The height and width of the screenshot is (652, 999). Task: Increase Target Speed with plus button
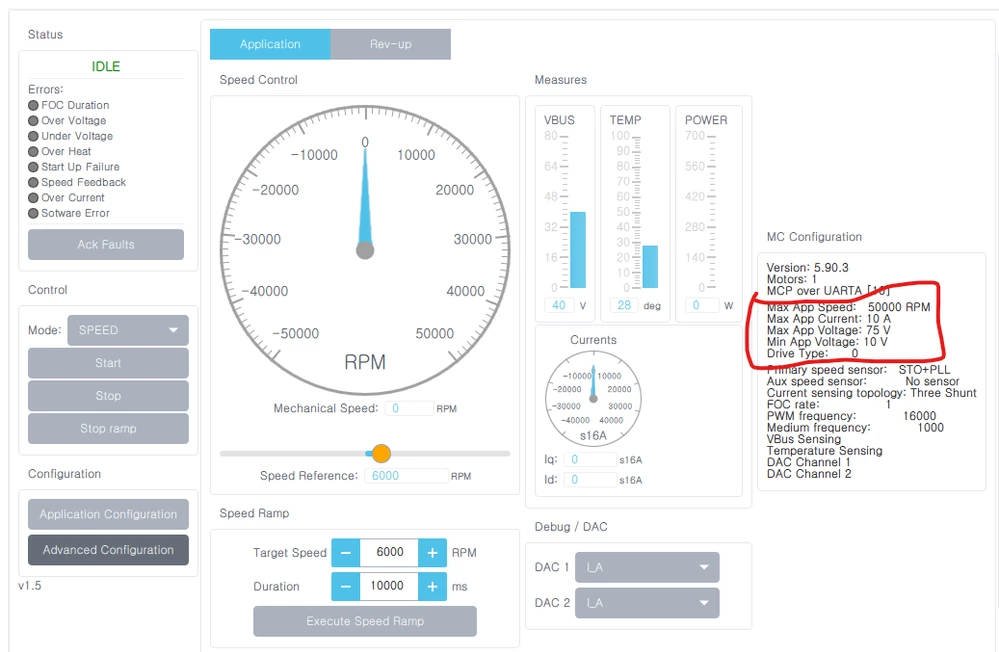432,553
